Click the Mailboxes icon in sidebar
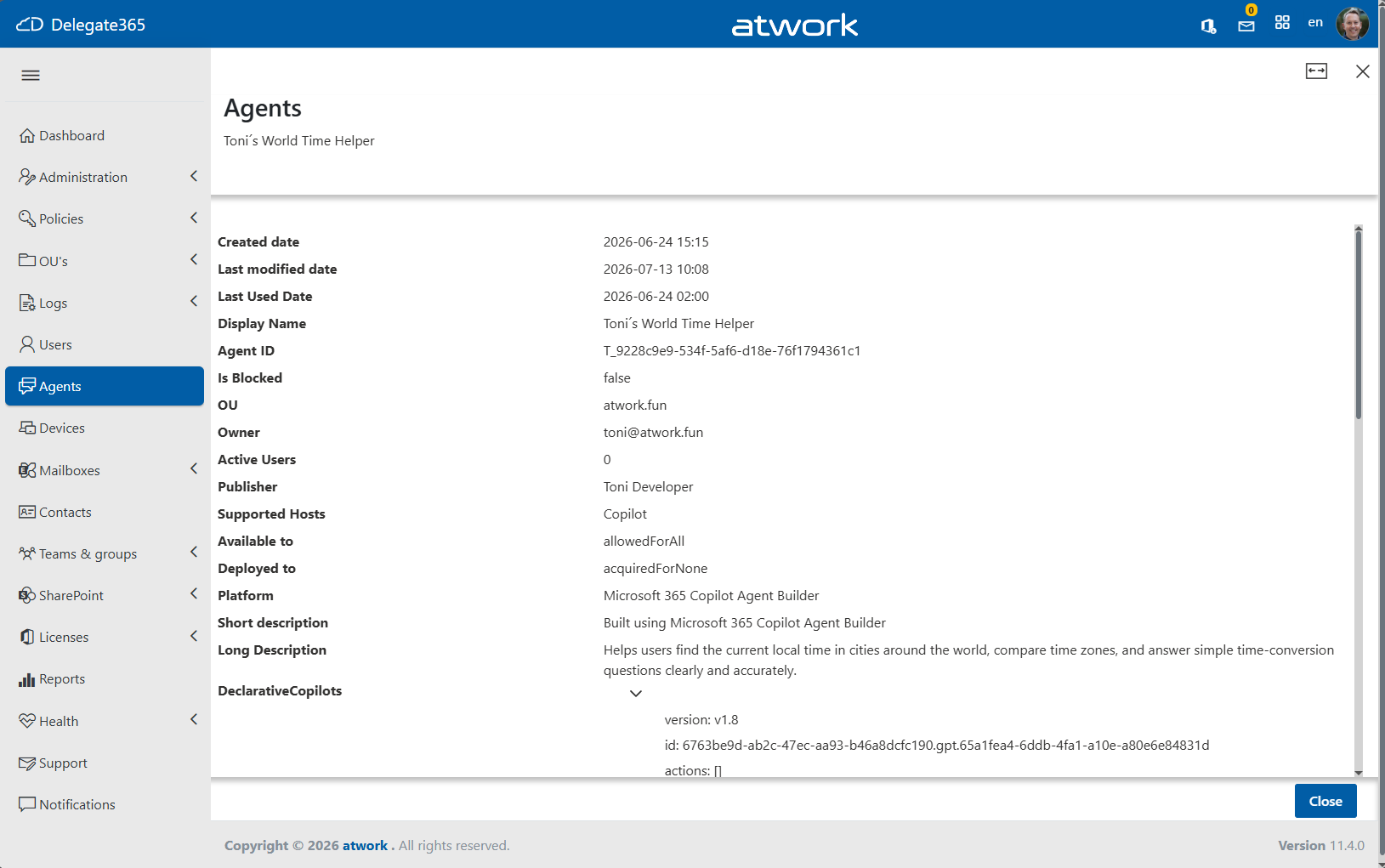 (x=27, y=470)
